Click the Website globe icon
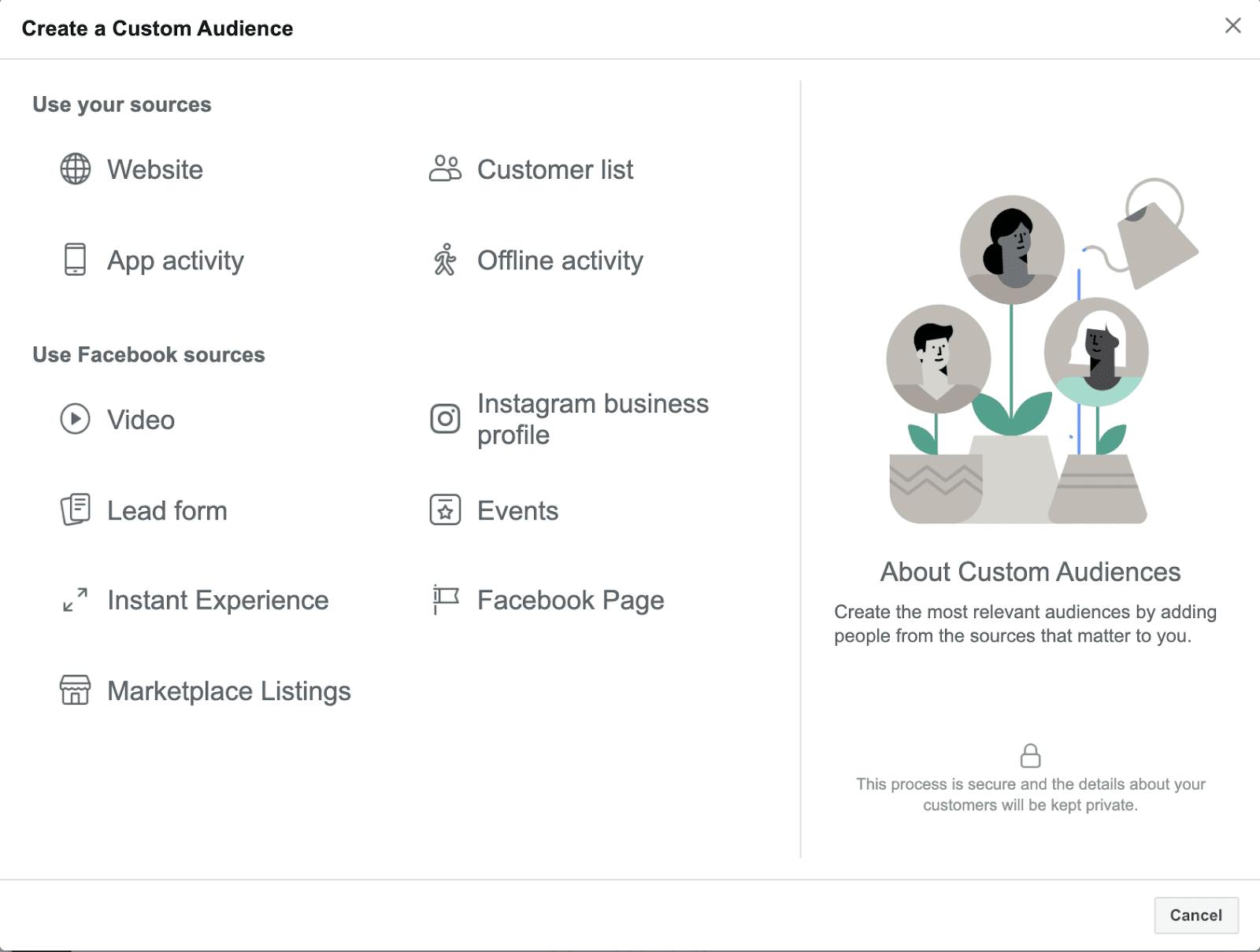1260x952 pixels. (x=76, y=169)
